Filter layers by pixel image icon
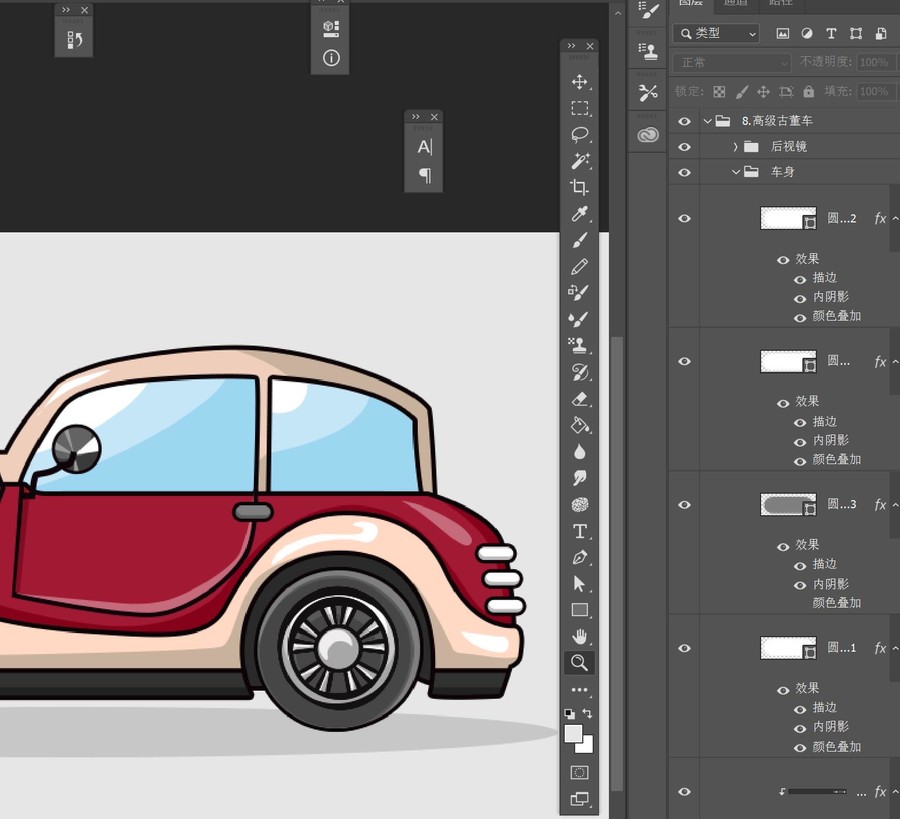 [x=782, y=33]
